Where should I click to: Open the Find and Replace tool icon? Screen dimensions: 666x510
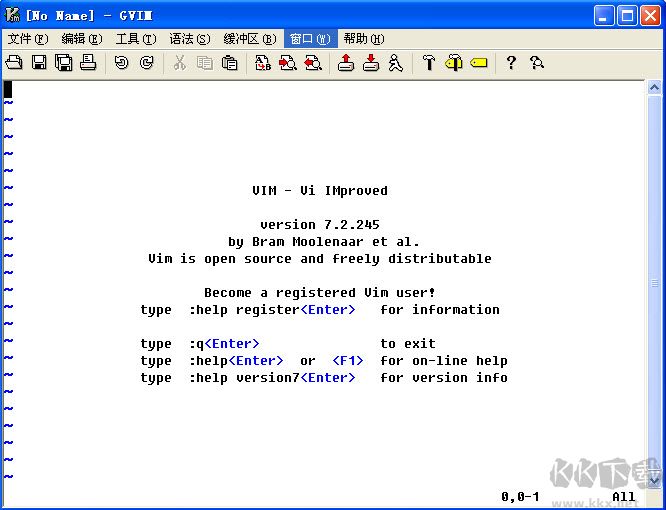click(x=263, y=63)
